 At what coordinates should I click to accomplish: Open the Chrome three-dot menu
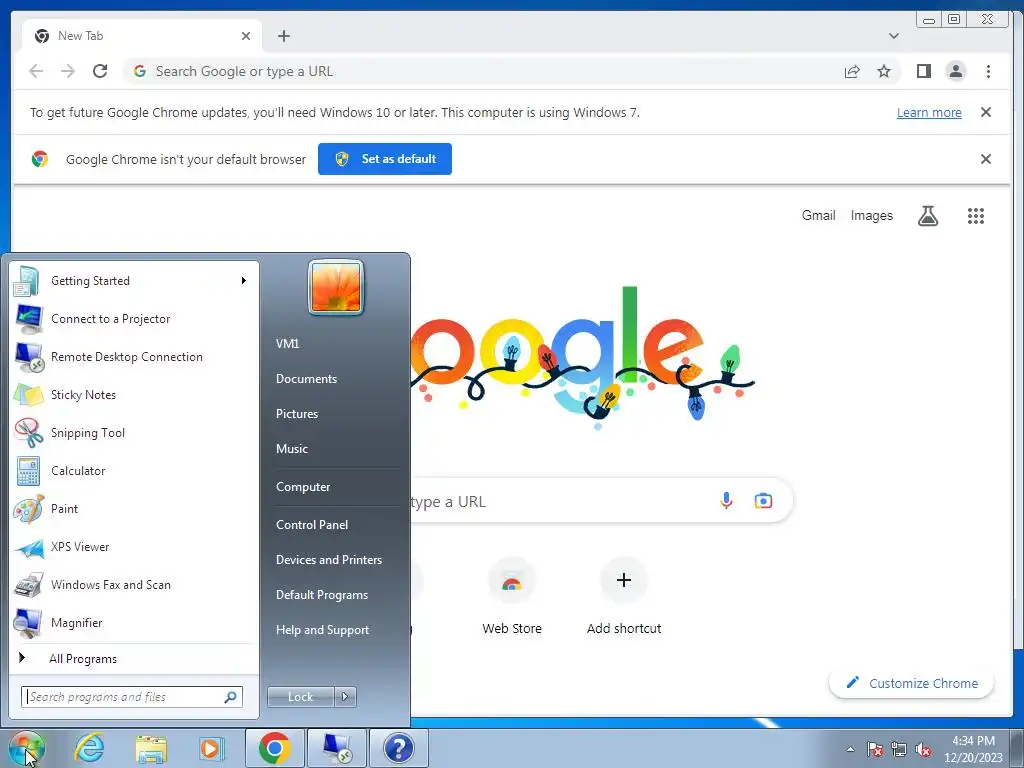click(988, 71)
